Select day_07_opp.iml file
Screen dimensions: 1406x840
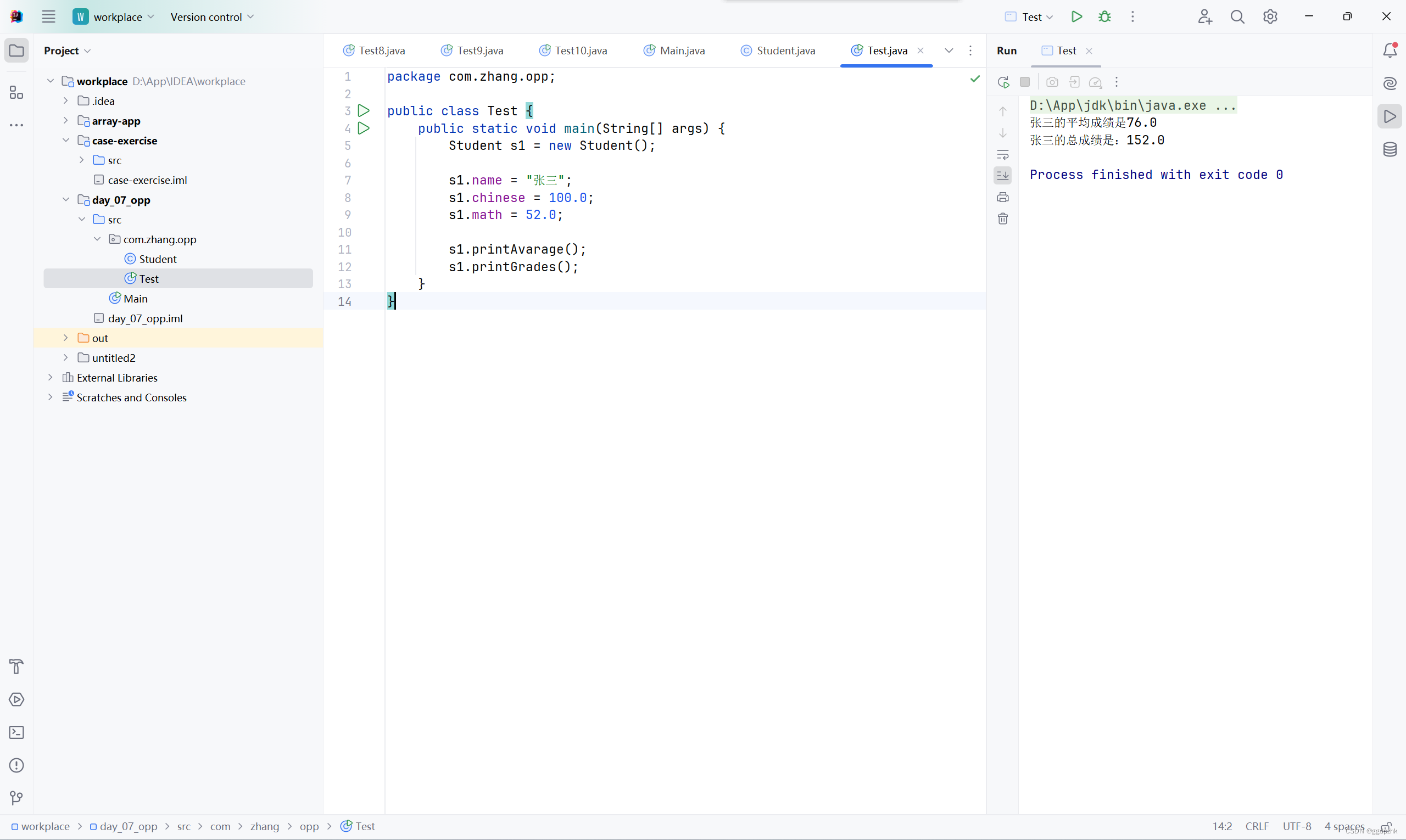tap(138, 318)
